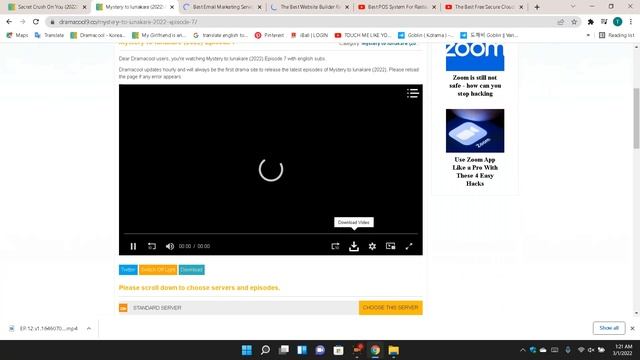Open the Goblin (Kdrama) bookmark
Image resolution: width=640 pixels, height=360 pixels.
426,36
